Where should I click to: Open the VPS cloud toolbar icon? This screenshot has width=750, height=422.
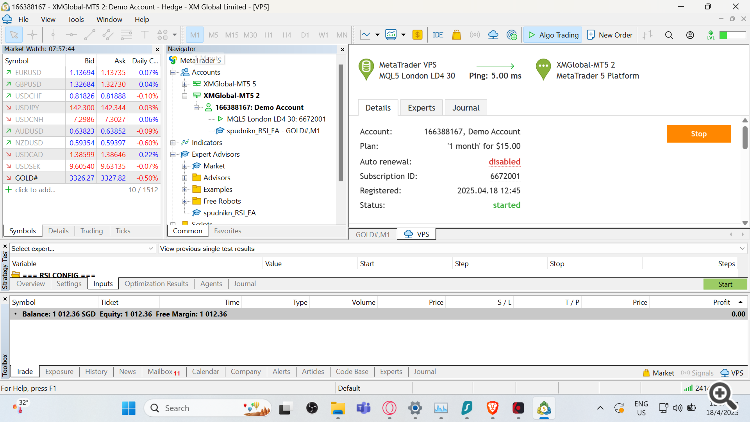(x=493, y=35)
